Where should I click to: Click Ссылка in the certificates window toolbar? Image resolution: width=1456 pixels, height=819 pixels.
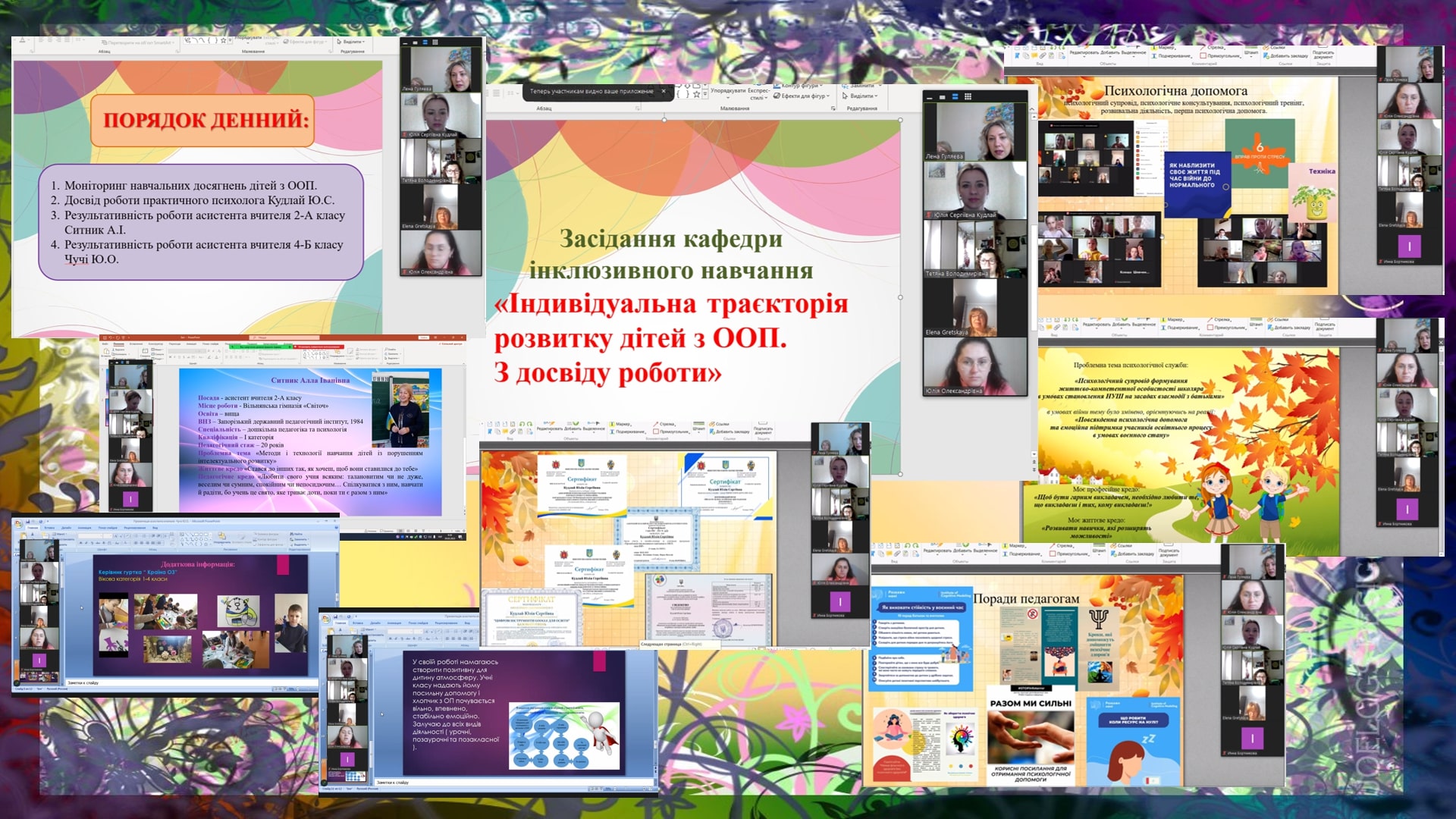click(720, 424)
